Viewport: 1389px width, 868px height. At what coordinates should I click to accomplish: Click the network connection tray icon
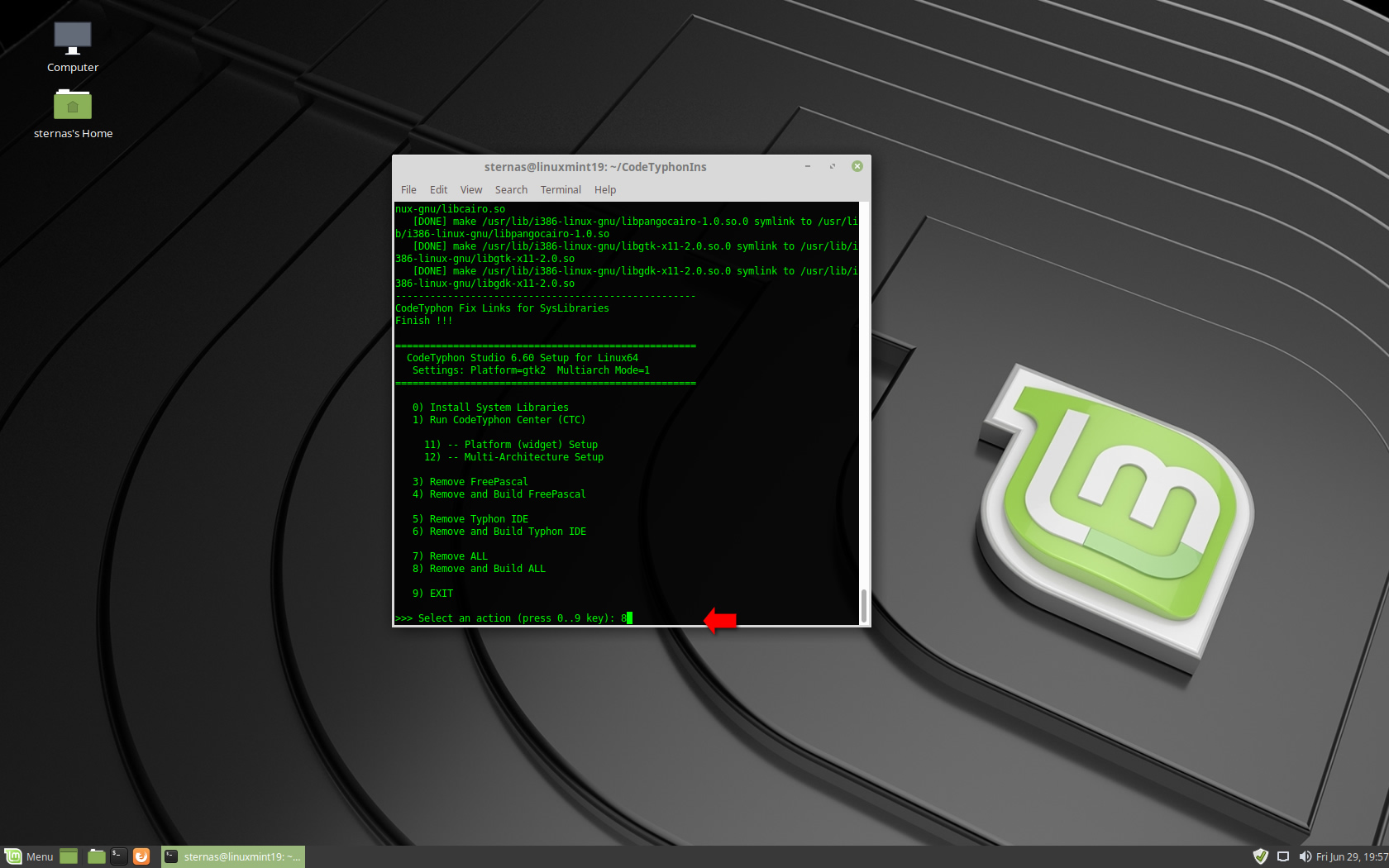(1283, 856)
